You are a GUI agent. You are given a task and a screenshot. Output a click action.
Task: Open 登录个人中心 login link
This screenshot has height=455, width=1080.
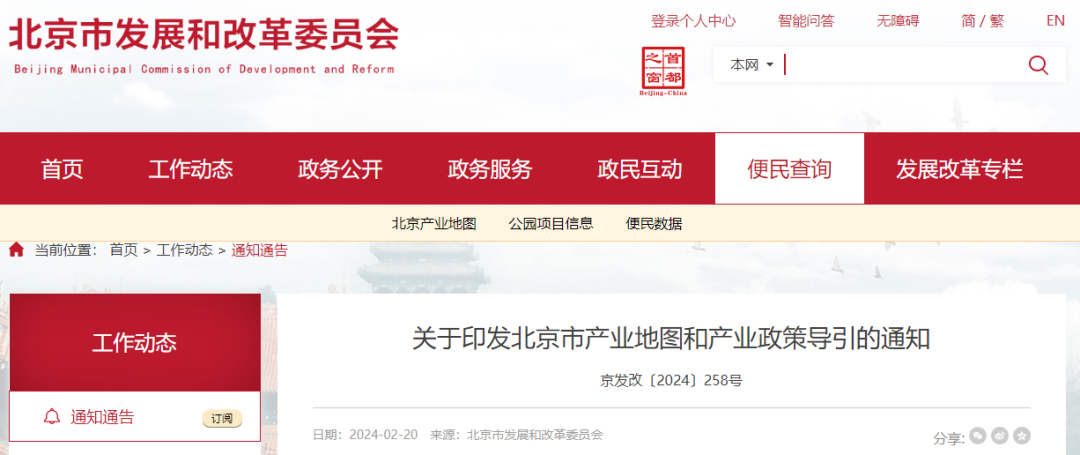[x=693, y=20]
